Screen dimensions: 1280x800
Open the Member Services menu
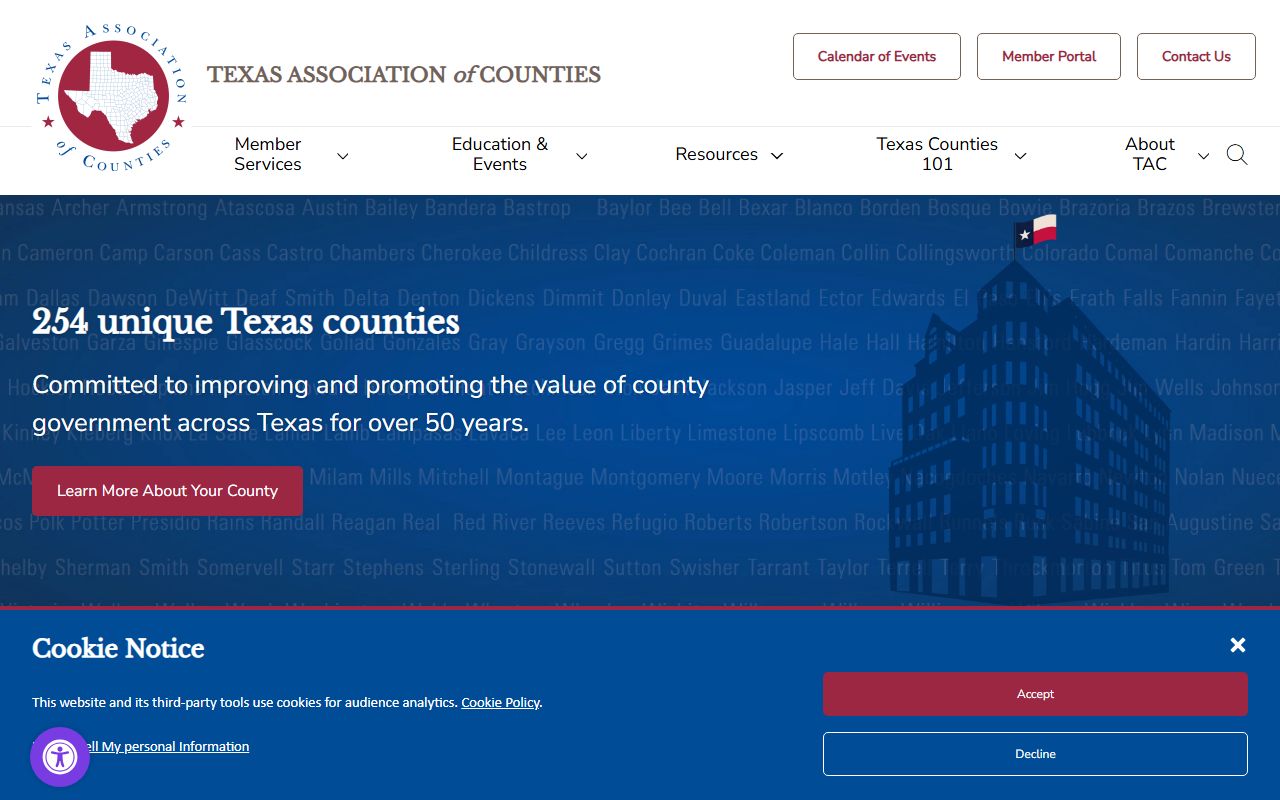pos(268,154)
